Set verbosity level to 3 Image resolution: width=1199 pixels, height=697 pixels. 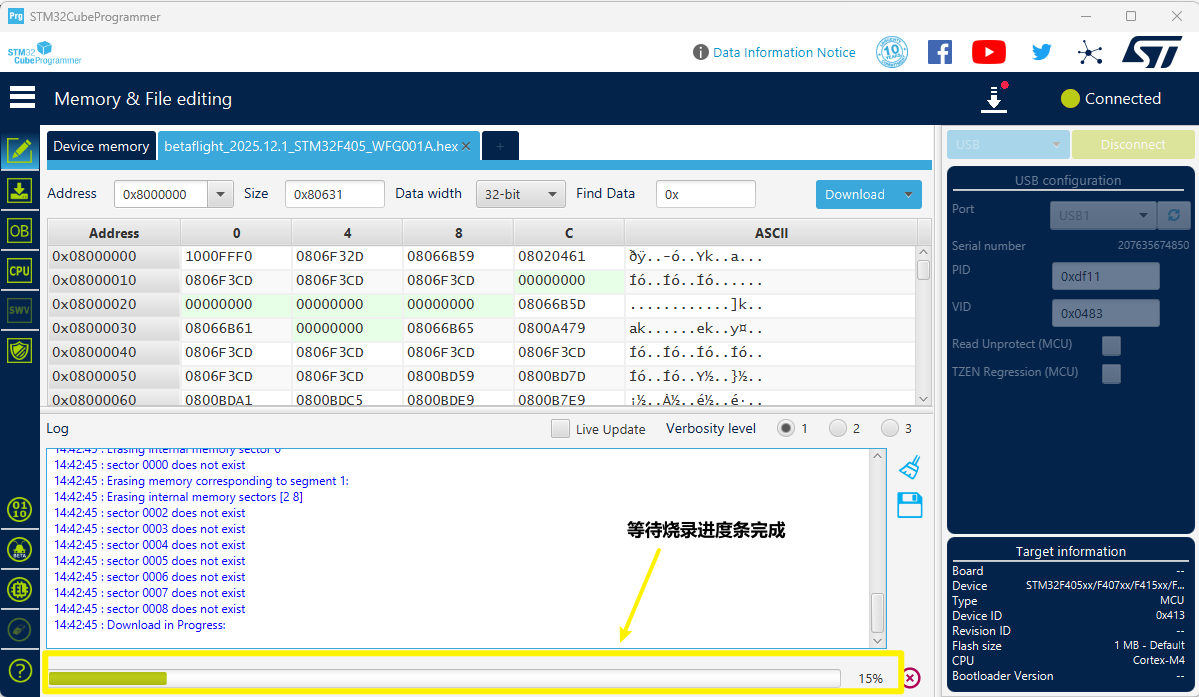pos(889,429)
